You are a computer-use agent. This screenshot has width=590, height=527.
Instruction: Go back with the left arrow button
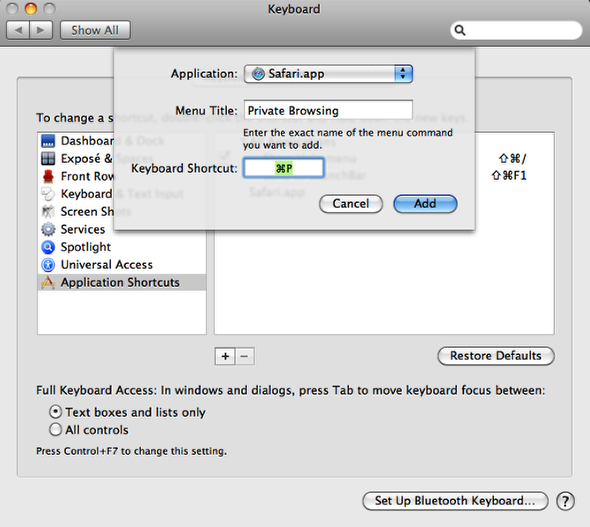(x=18, y=30)
